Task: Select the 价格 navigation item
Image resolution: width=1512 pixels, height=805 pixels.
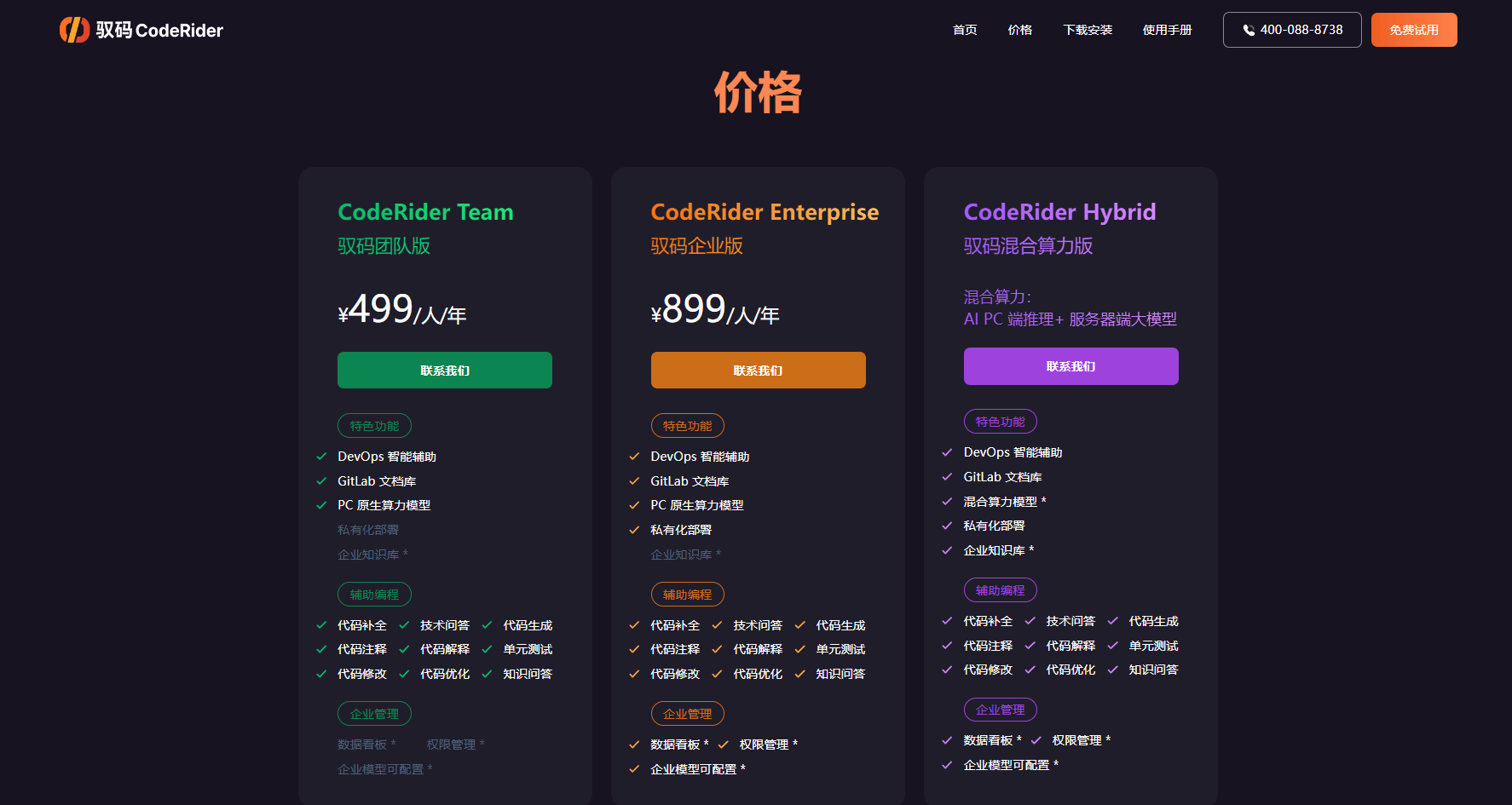Action: pos(1019,29)
